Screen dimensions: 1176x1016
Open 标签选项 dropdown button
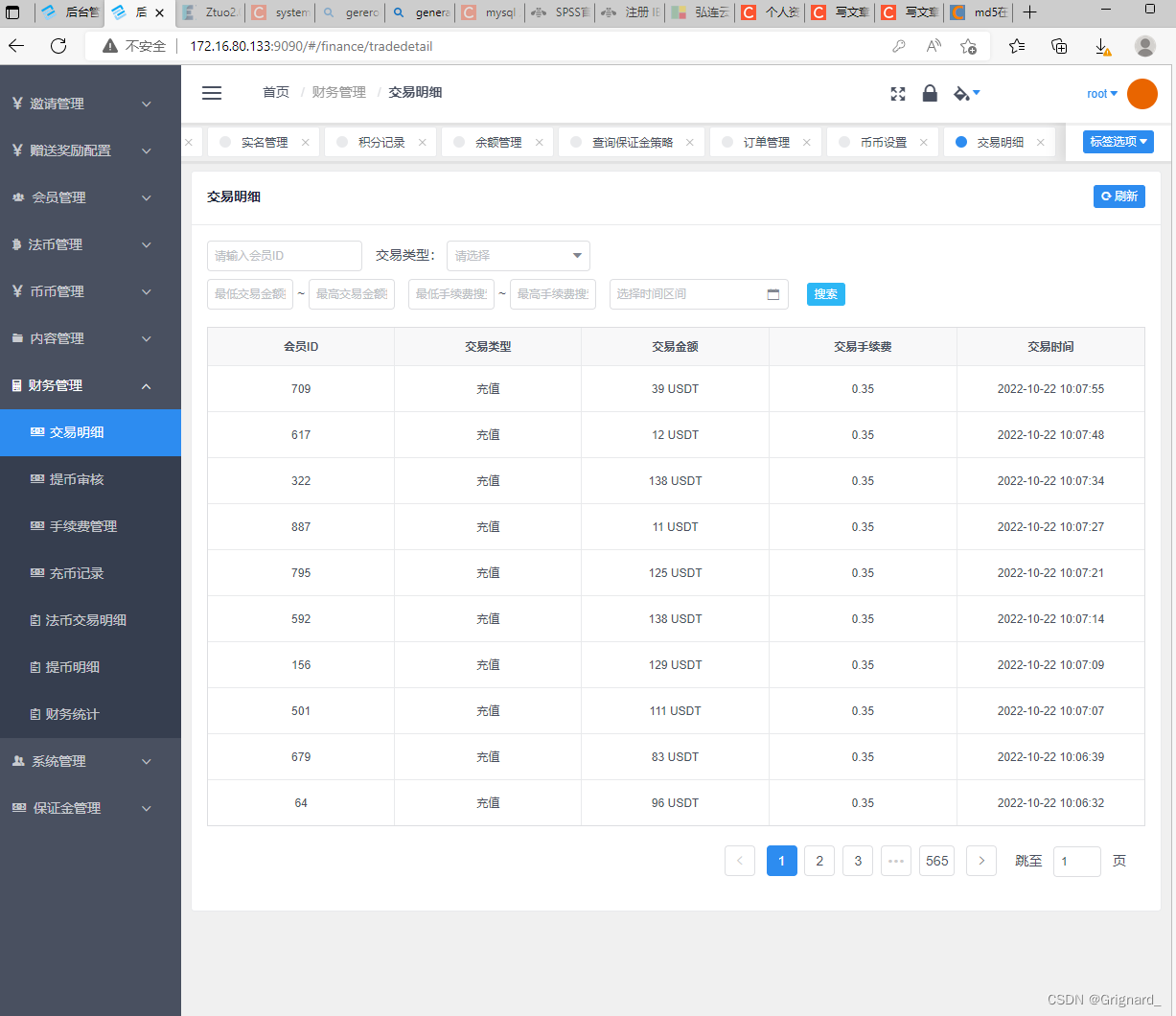1118,142
